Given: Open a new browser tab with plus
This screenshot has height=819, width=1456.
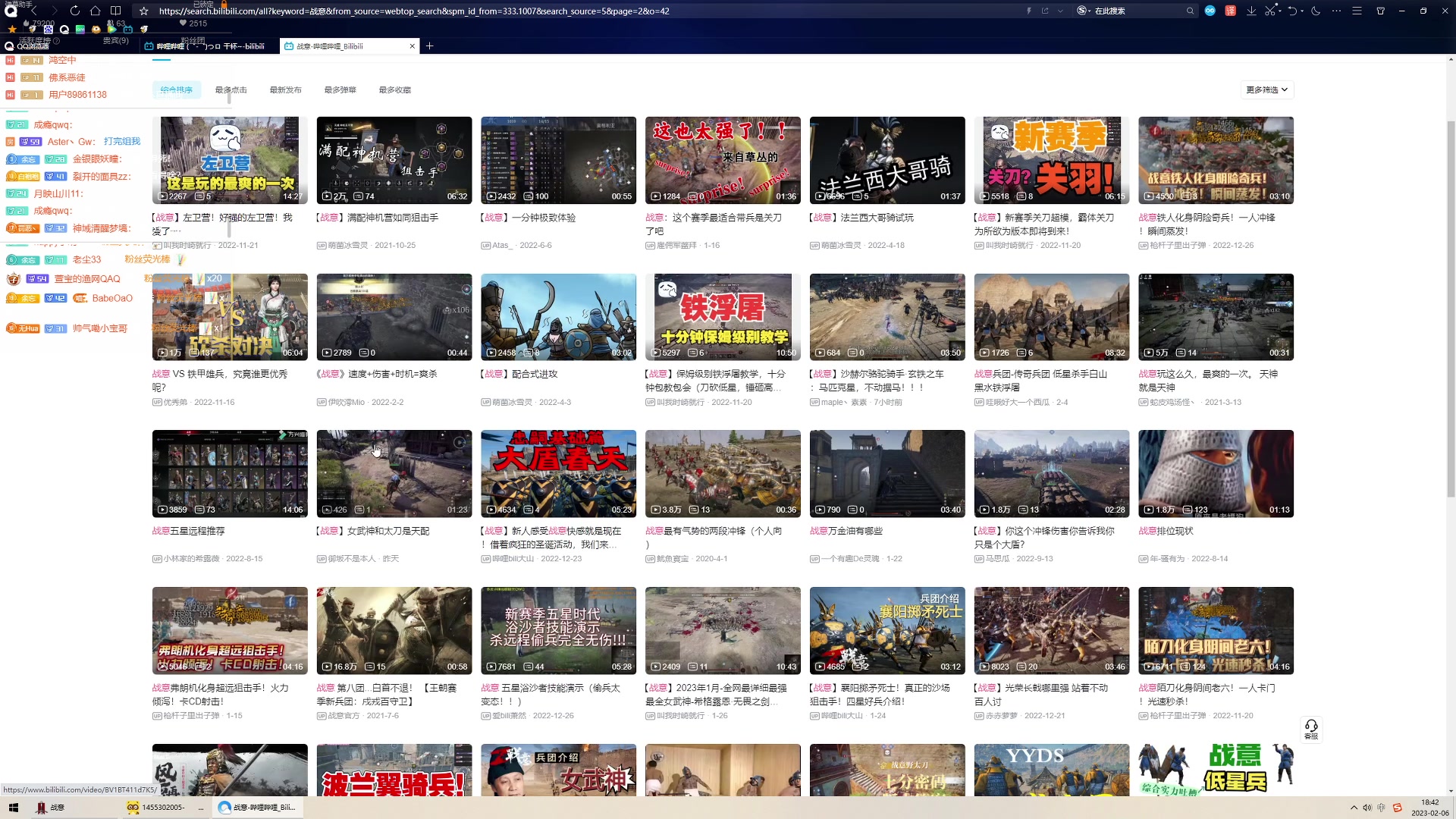Looking at the screenshot, I should point(430,46).
